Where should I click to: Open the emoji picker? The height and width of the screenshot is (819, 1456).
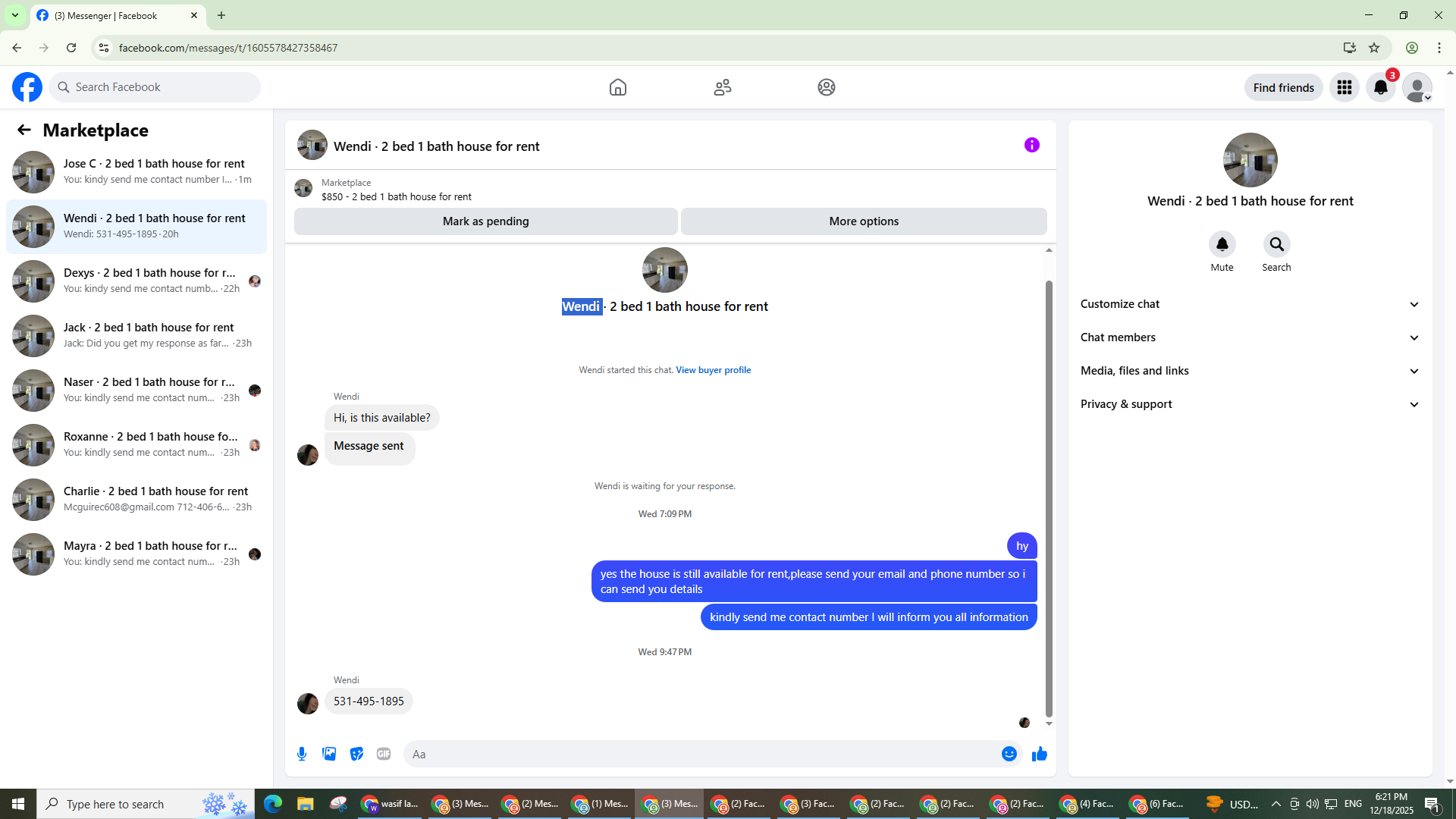[x=1009, y=754]
